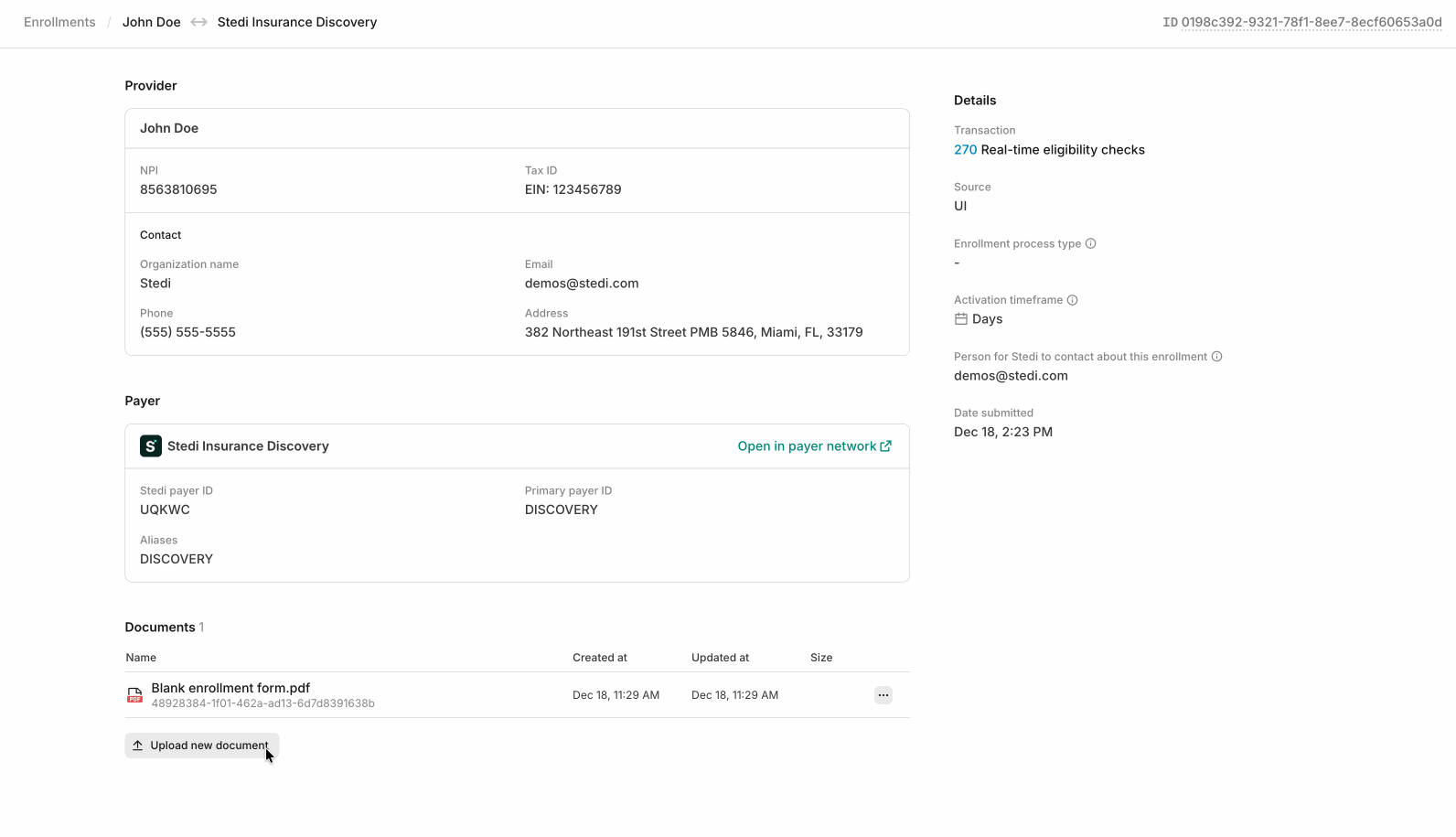Show info for Person for Stedi to contact
This screenshot has height=837, width=1456.
pyautogui.click(x=1217, y=357)
